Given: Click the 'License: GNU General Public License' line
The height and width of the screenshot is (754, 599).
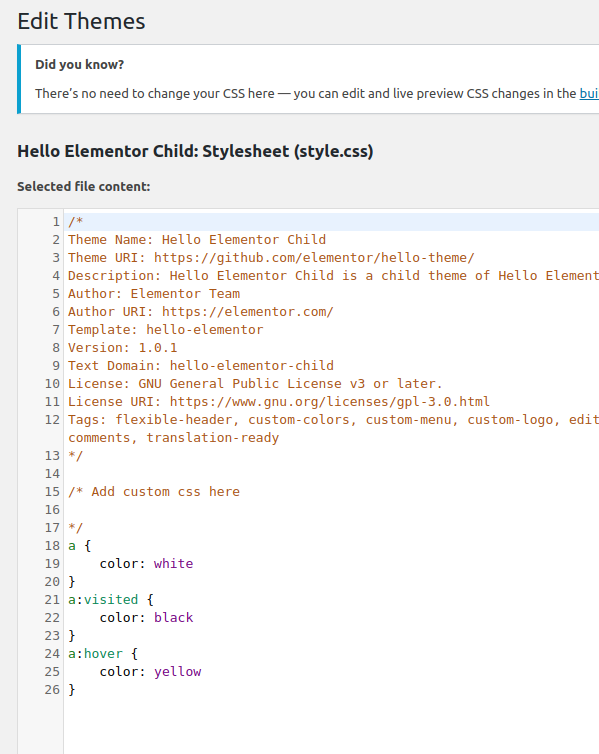Looking at the screenshot, I should 255,384.
